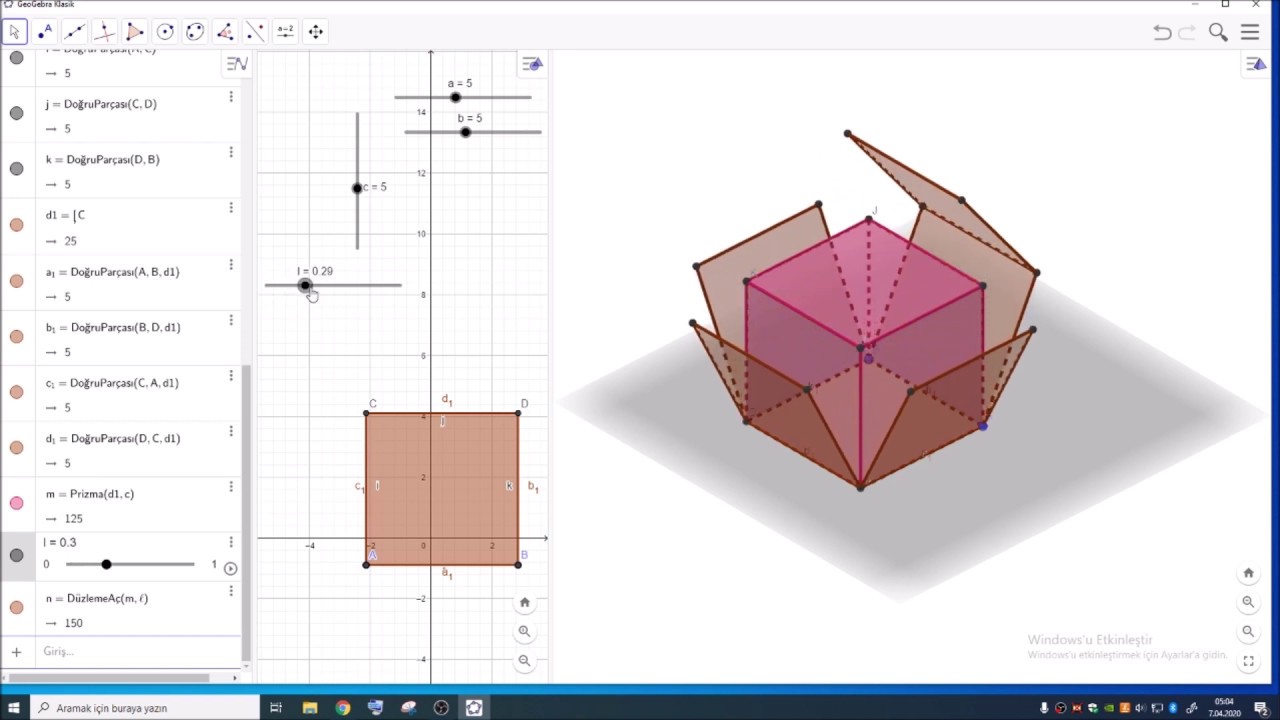Select the Slider a=2 tool
The height and width of the screenshot is (720, 1280).
285,32
